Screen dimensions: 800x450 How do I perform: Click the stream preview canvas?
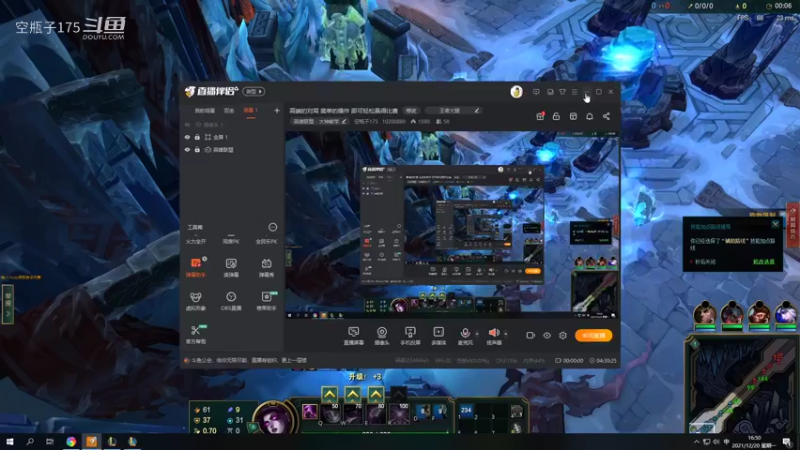pyautogui.click(x=452, y=225)
